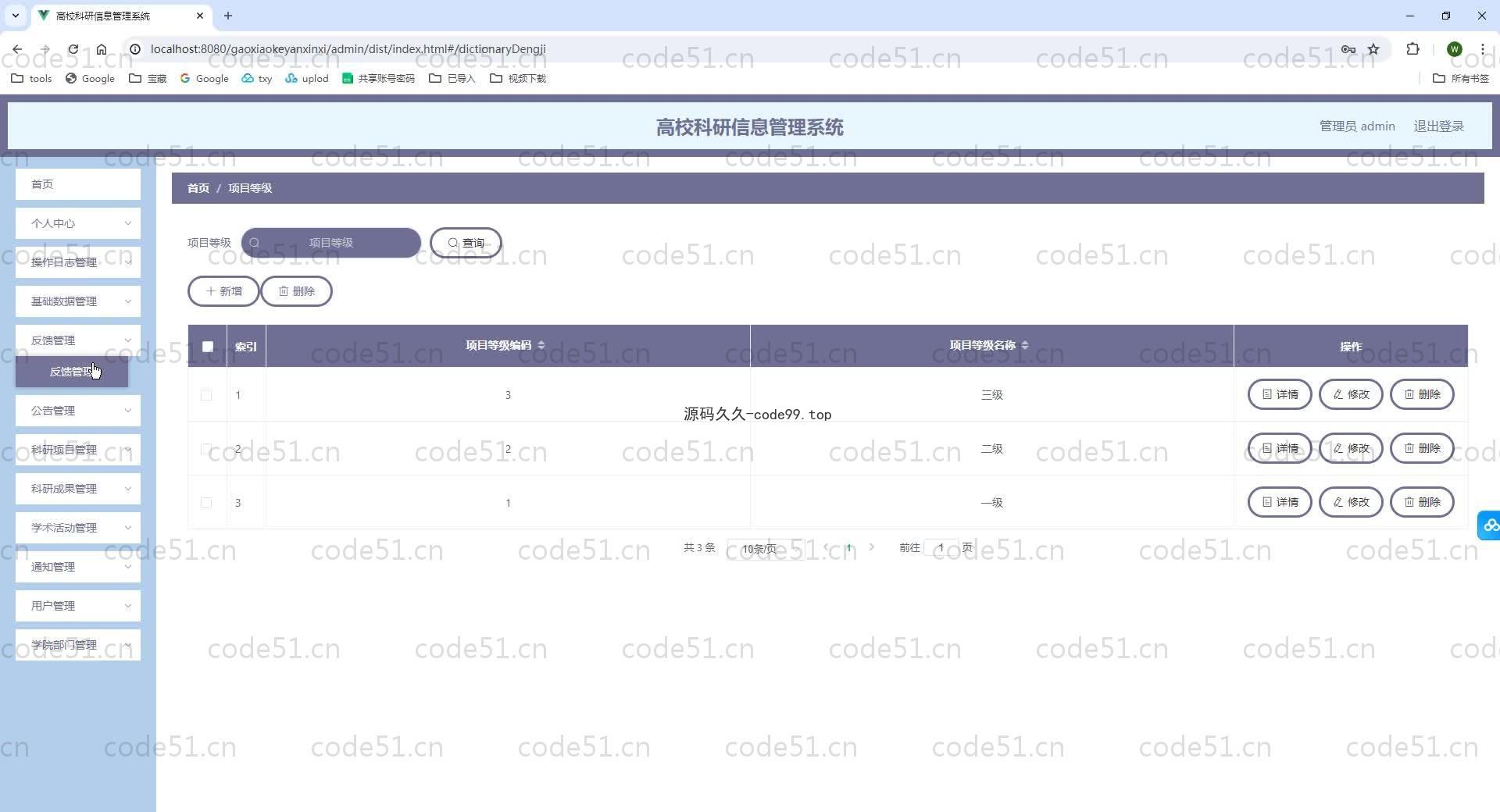The width and height of the screenshot is (1500, 812).
Task: Open the 视频下载 bookmark folder
Action: click(518, 78)
